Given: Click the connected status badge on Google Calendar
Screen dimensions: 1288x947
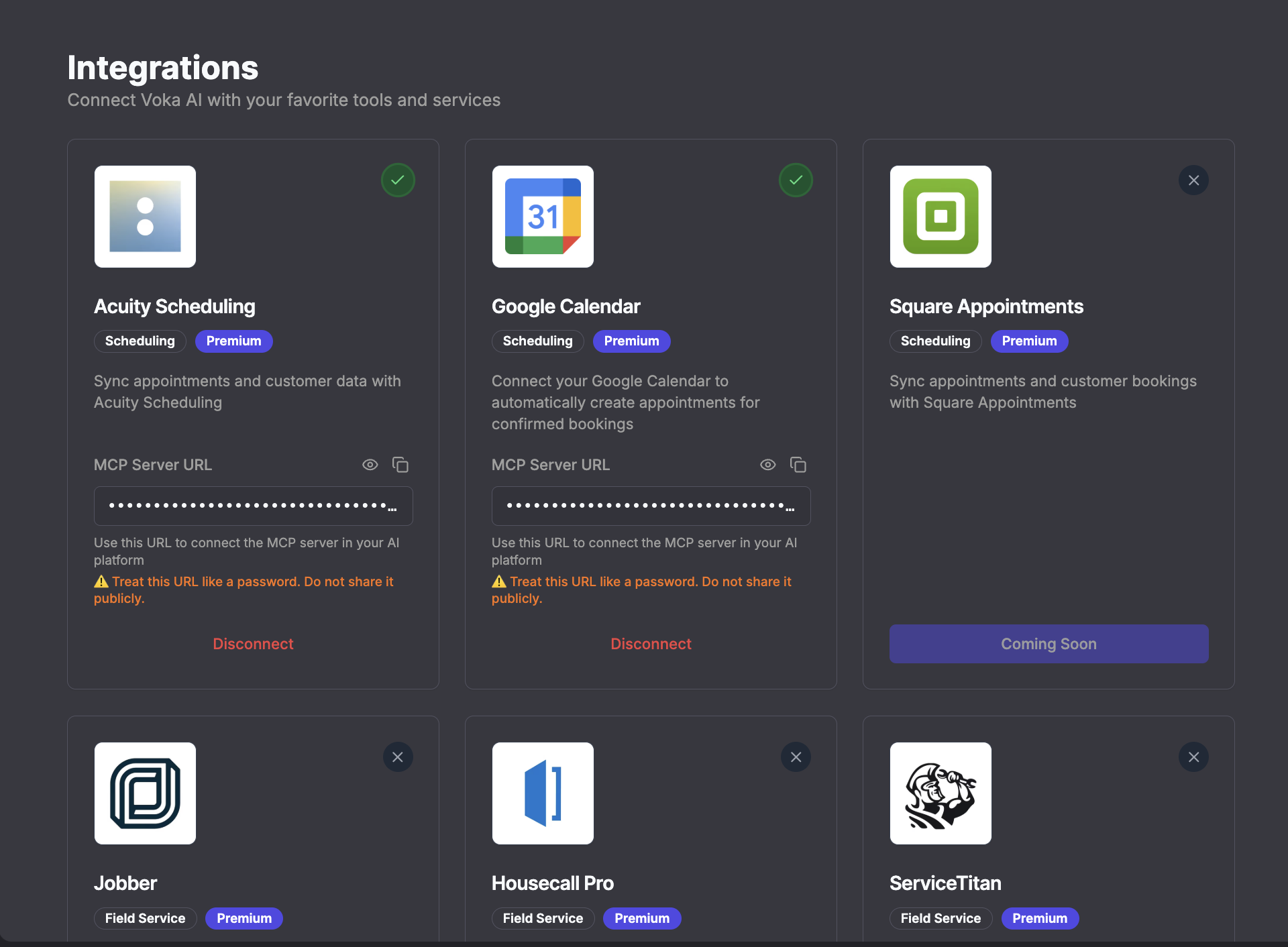Looking at the screenshot, I should pos(796,180).
